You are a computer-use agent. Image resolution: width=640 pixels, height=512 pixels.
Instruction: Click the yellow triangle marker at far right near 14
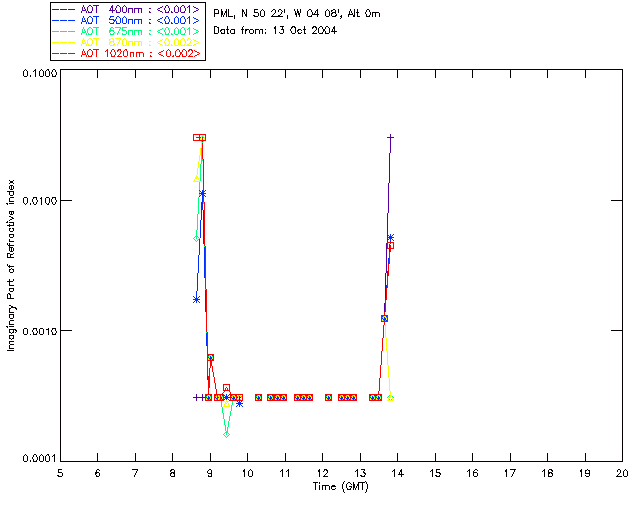[391, 398]
